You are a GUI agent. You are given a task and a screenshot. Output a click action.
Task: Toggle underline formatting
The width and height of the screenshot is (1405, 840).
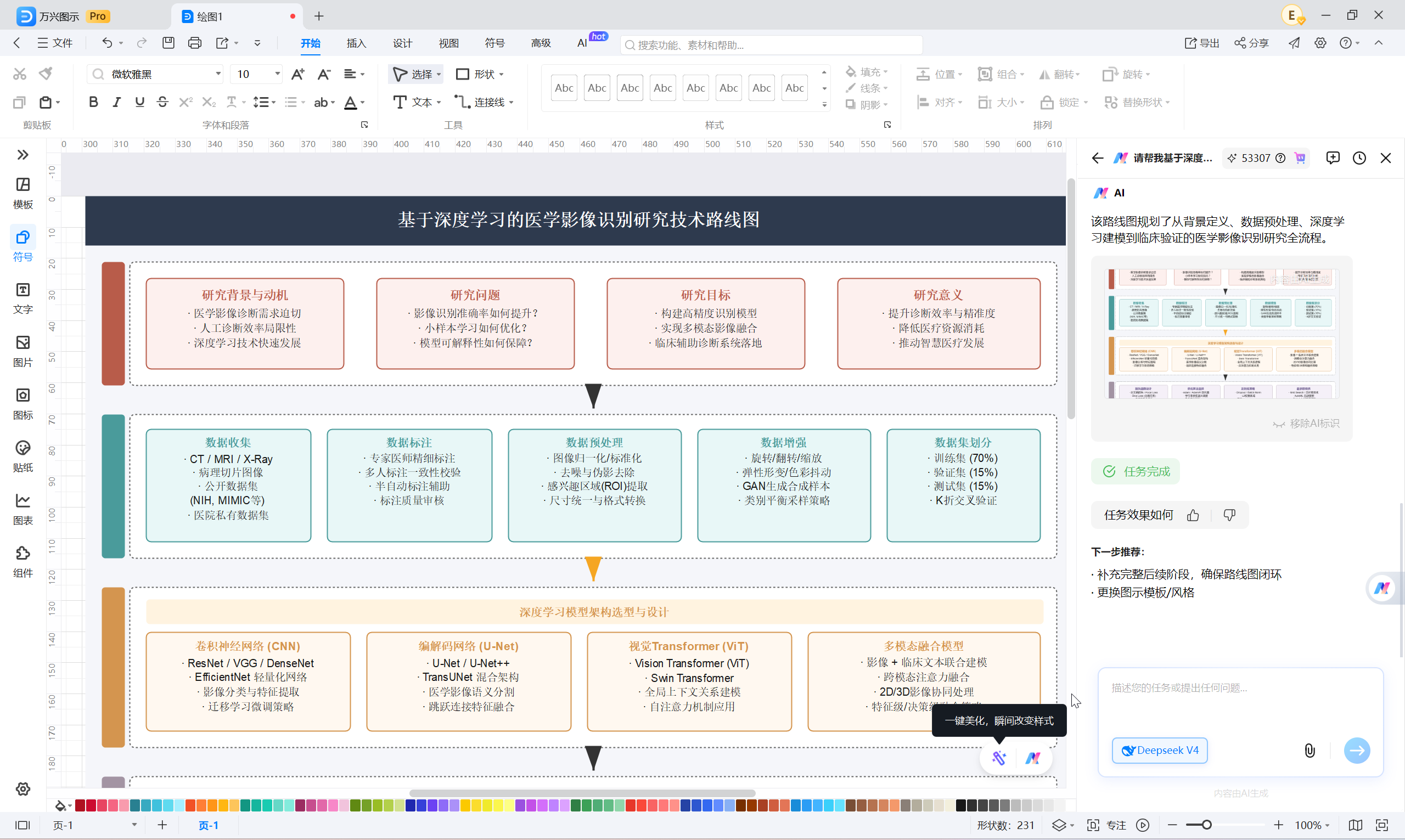(139, 102)
